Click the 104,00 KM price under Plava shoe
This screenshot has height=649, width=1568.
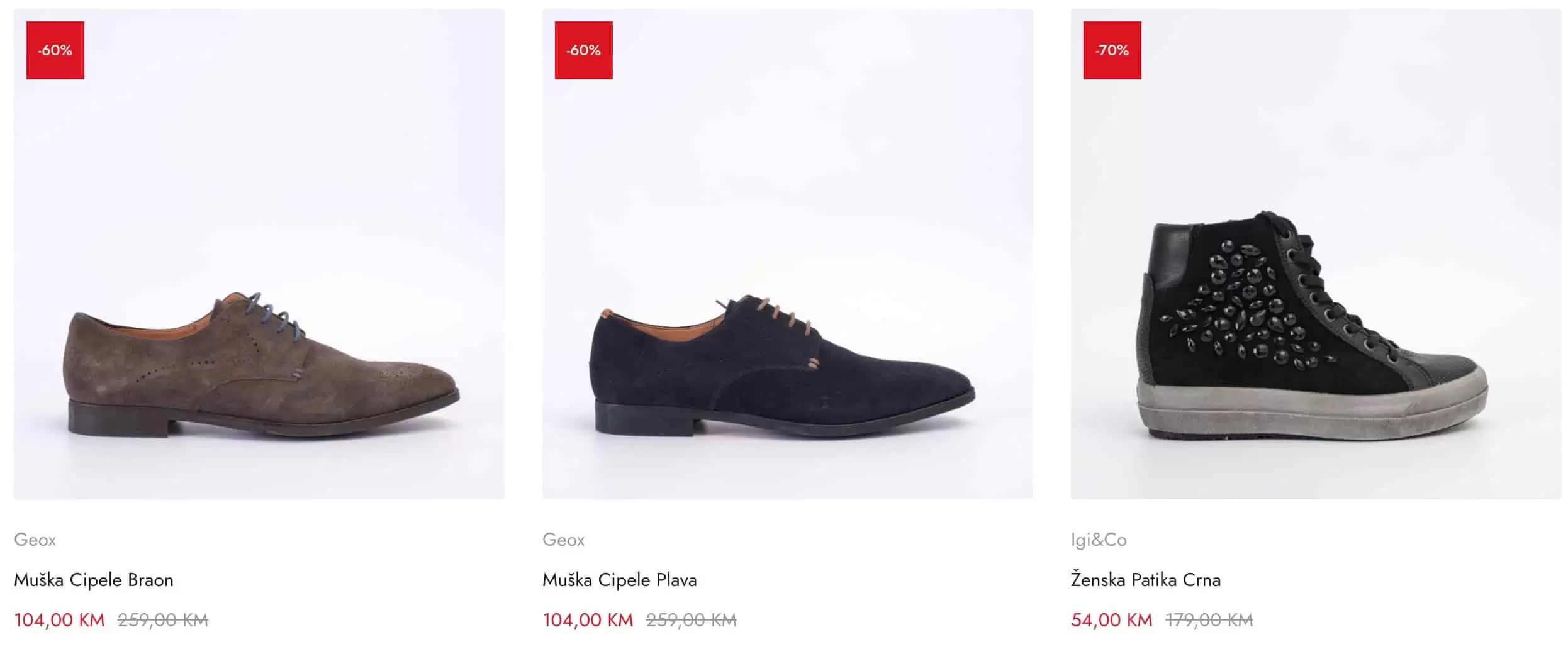(x=588, y=620)
